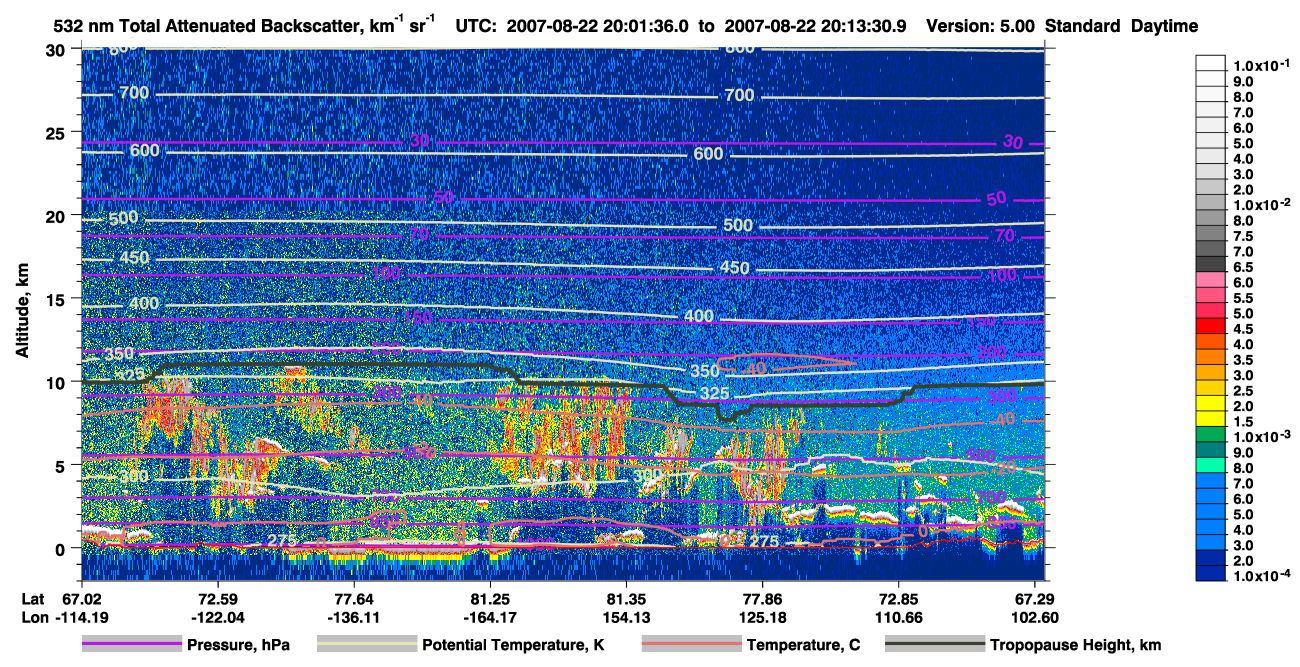The height and width of the screenshot is (667, 1300).
Task: Click latitude value 67.29
Action: click(1034, 598)
